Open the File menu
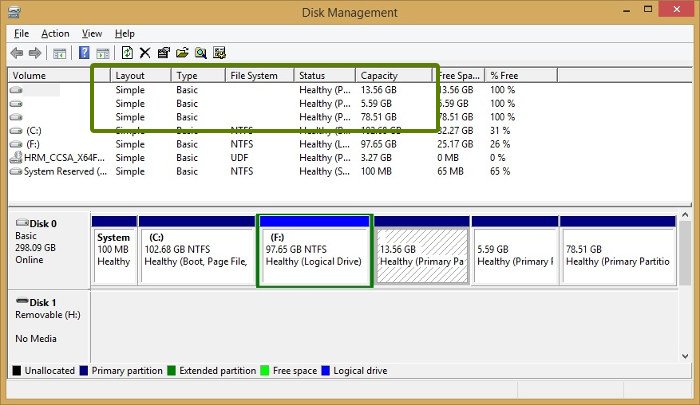This screenshot has width=700, height=405. click(x=21, y=33)
